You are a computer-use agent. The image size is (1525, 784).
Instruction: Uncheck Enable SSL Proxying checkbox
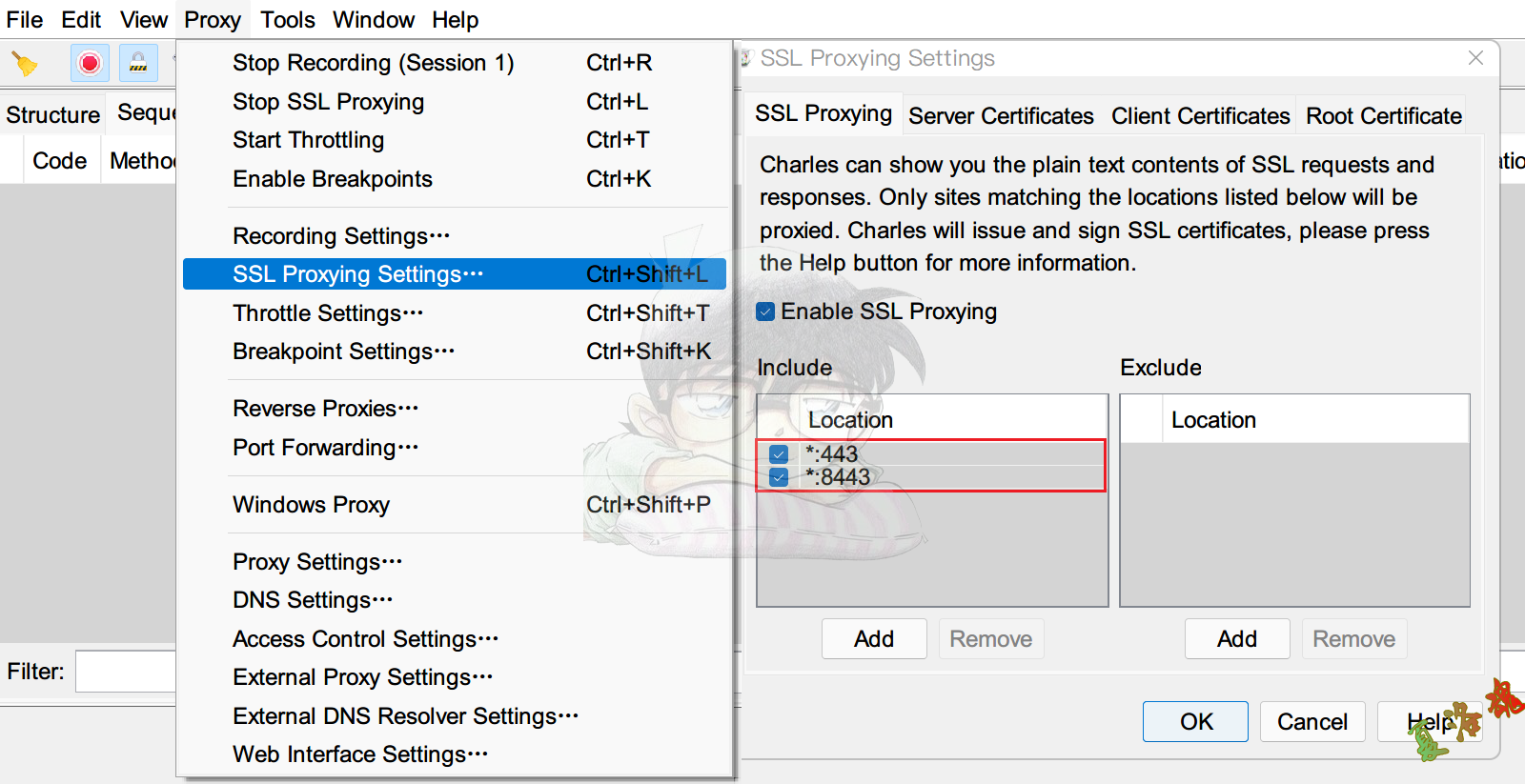[765, 312]
